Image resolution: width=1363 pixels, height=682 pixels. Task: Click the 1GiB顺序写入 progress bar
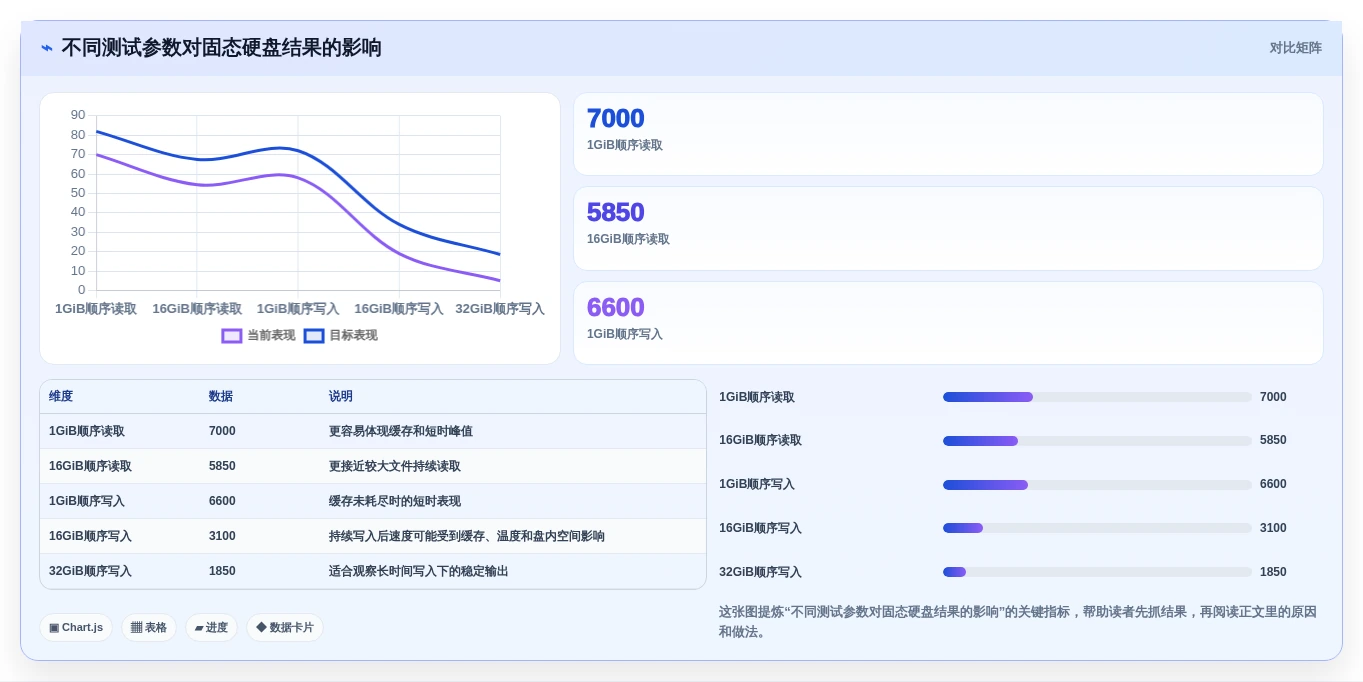[1097, 485]
